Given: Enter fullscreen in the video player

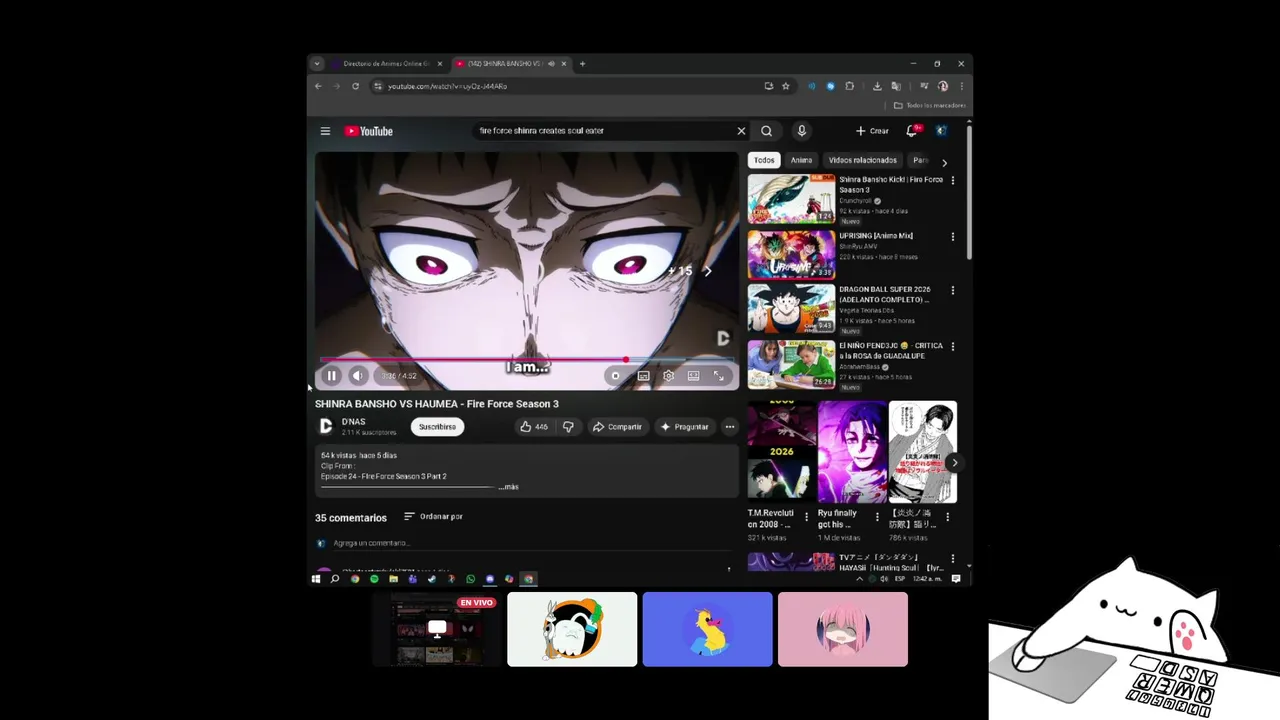Looking at the screenshot, I should pyautogui.click(x=718, y=376).
